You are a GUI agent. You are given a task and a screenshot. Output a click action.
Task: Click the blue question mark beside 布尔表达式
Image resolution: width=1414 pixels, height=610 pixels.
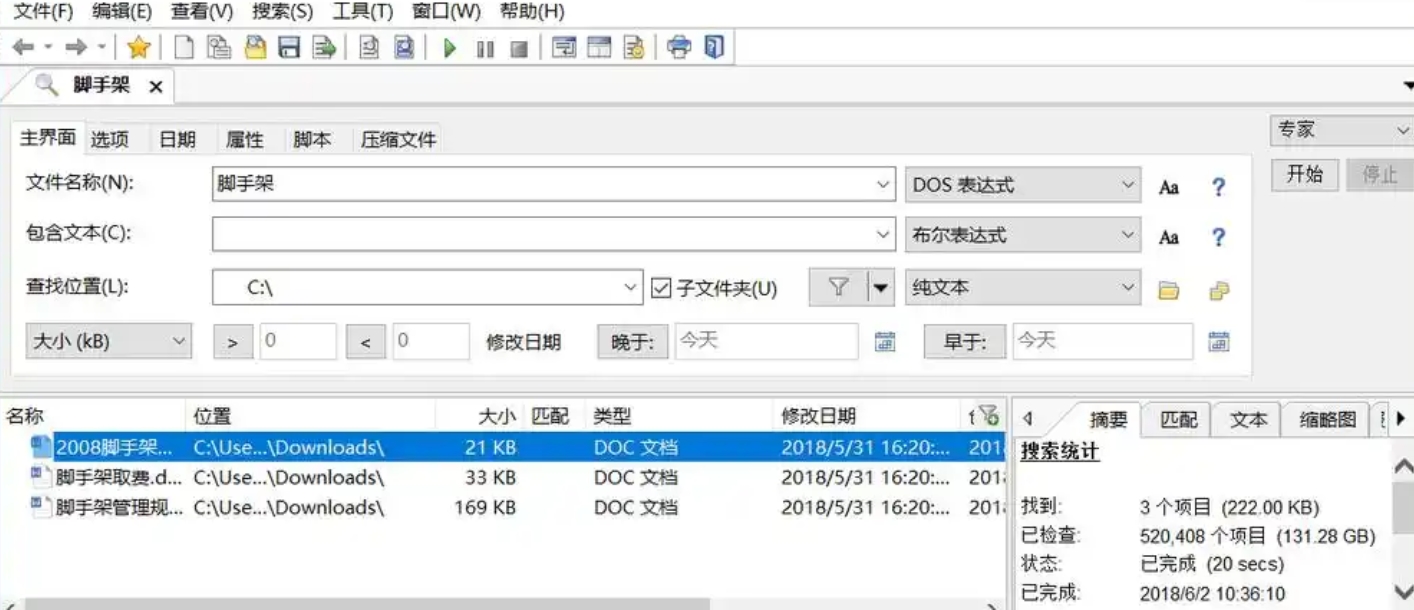(1218, 237)
